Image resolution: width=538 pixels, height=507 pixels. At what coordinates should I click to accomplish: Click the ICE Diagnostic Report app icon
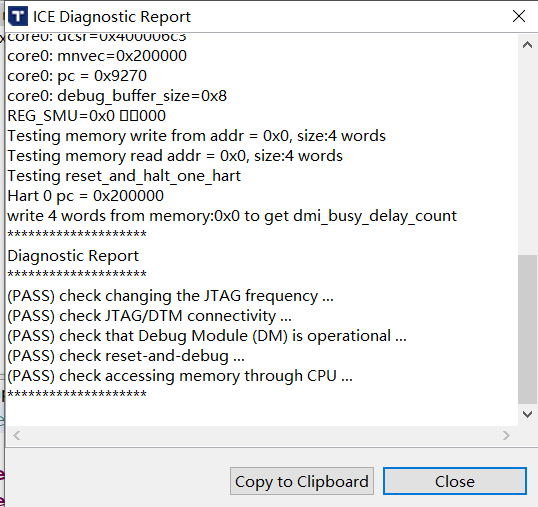(x=18, y=16)
